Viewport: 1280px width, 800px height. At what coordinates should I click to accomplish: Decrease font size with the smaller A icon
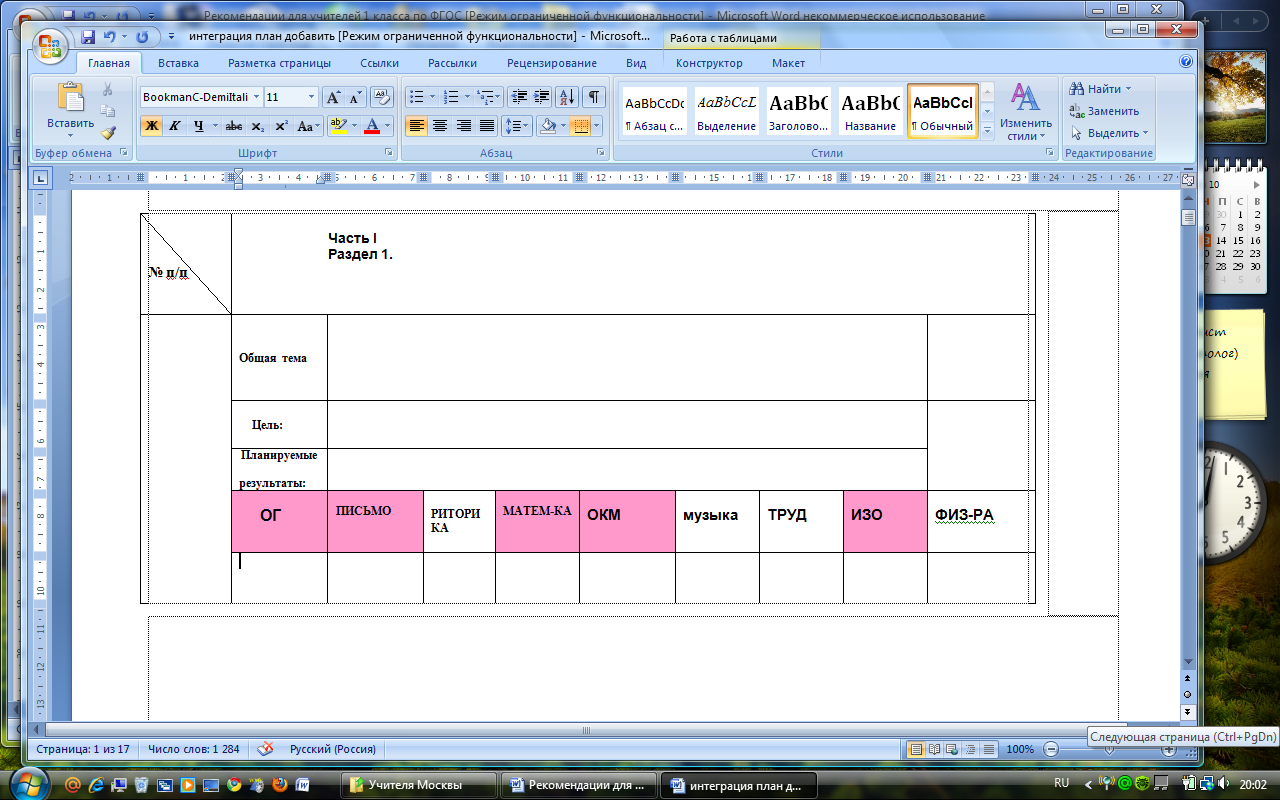click(355, 97)
